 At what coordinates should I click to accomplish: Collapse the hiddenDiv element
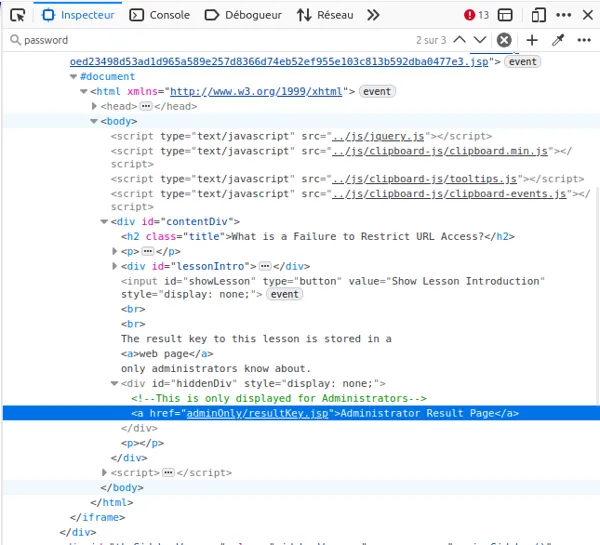click(x=114, y=383)
